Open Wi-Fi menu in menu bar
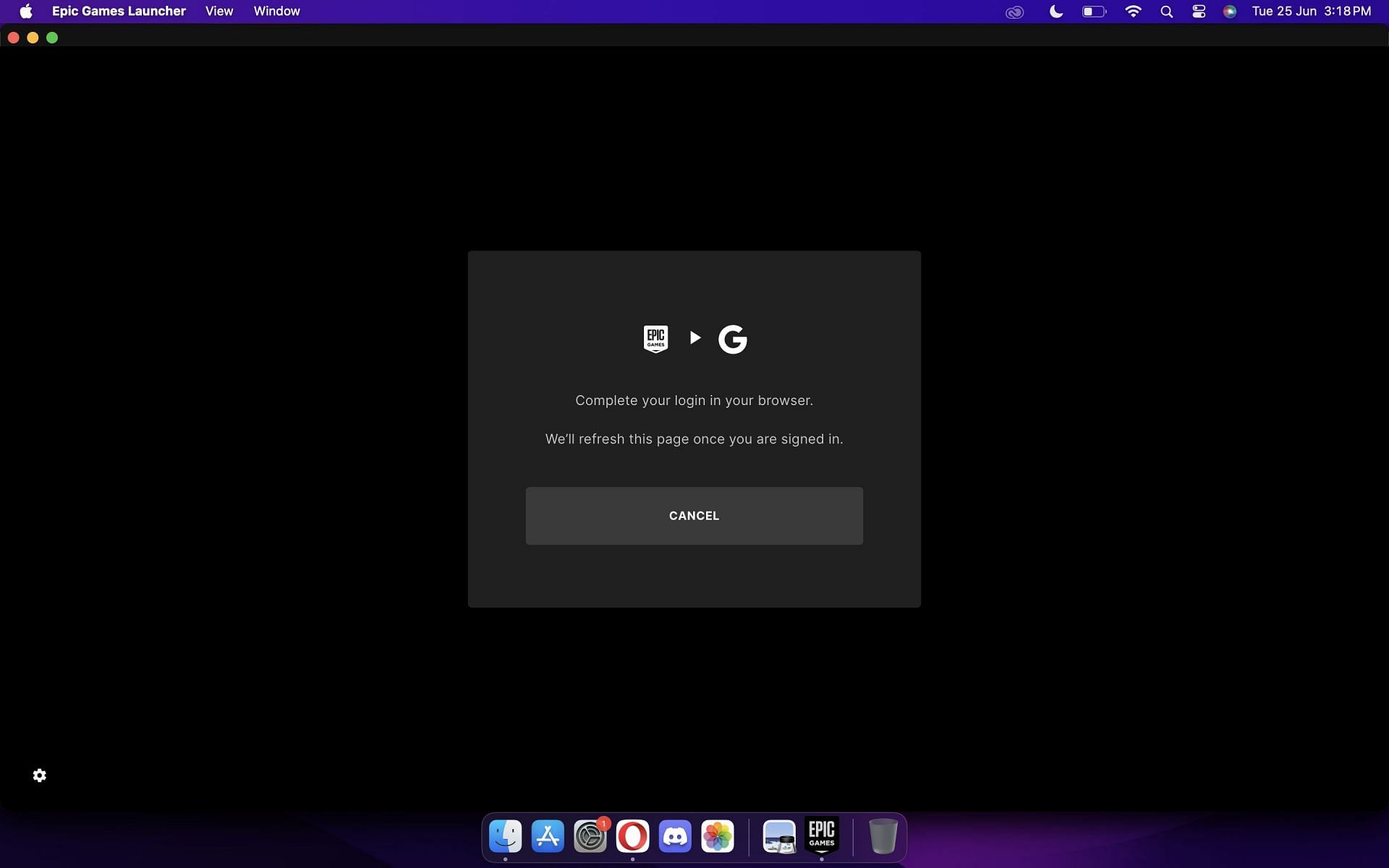The image size is (1389, 868). 1134,11
